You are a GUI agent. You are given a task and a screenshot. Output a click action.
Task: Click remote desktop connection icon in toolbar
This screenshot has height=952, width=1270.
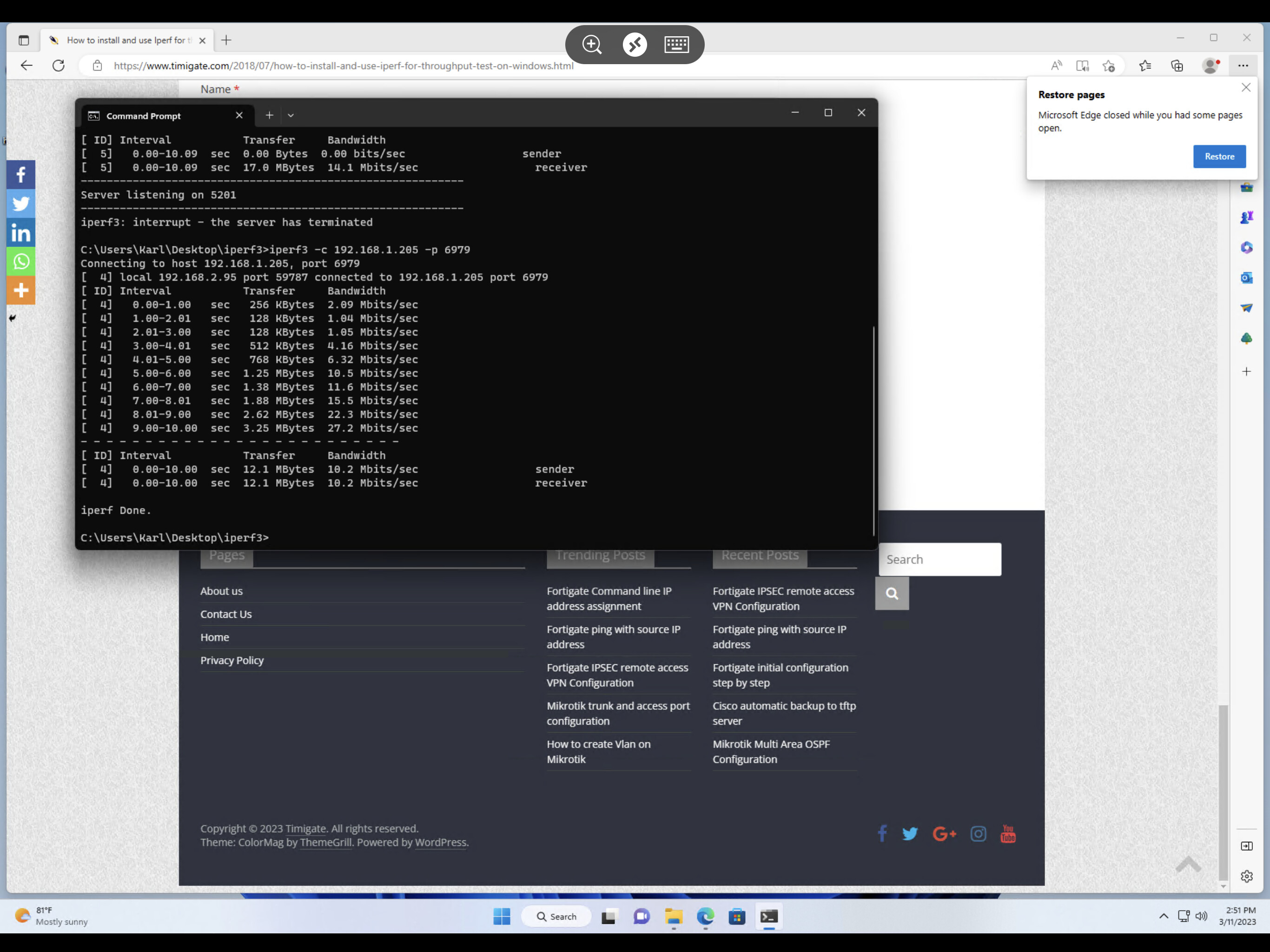635,44
